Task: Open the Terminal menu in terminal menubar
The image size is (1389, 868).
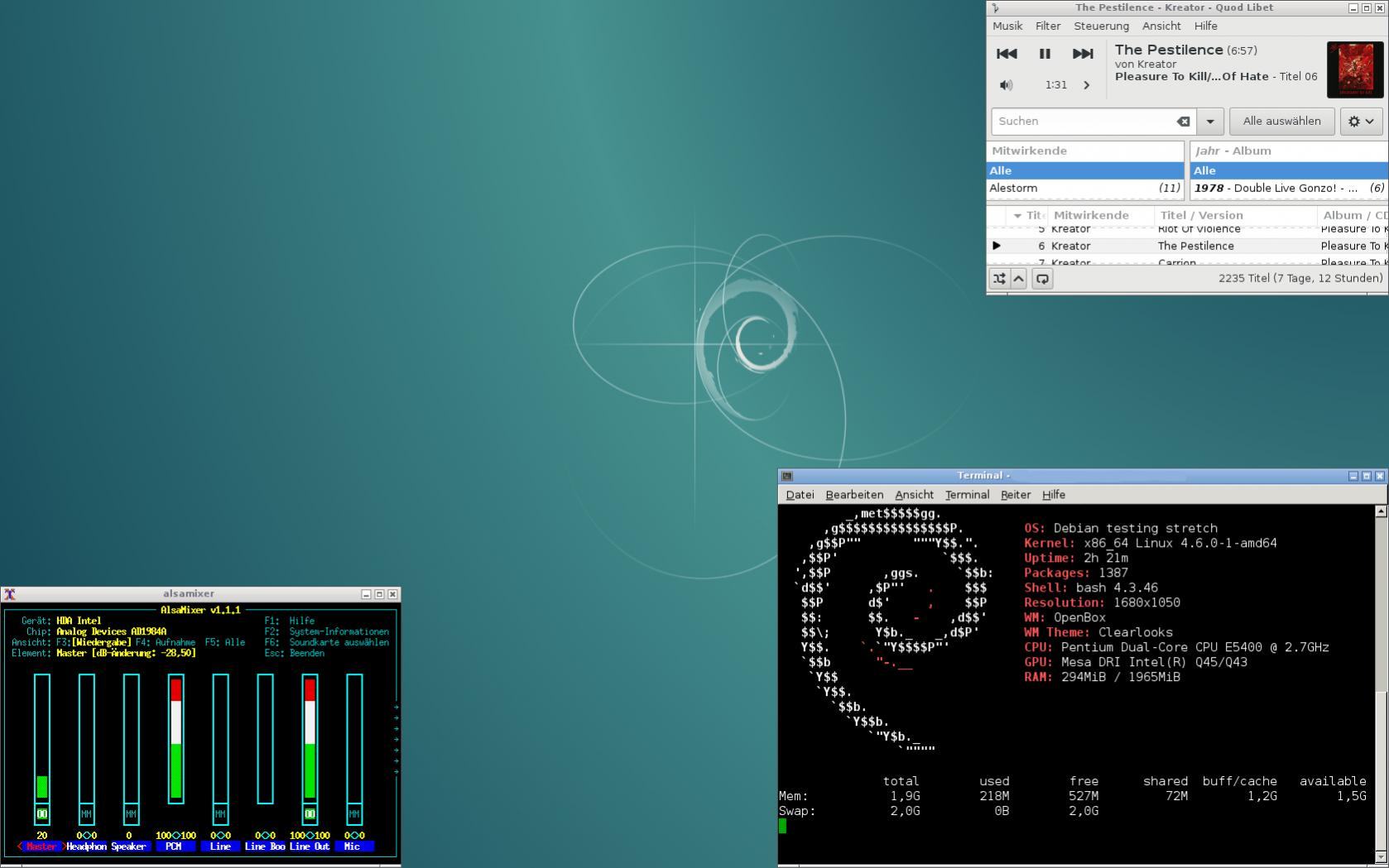Action: pos(967,495)
